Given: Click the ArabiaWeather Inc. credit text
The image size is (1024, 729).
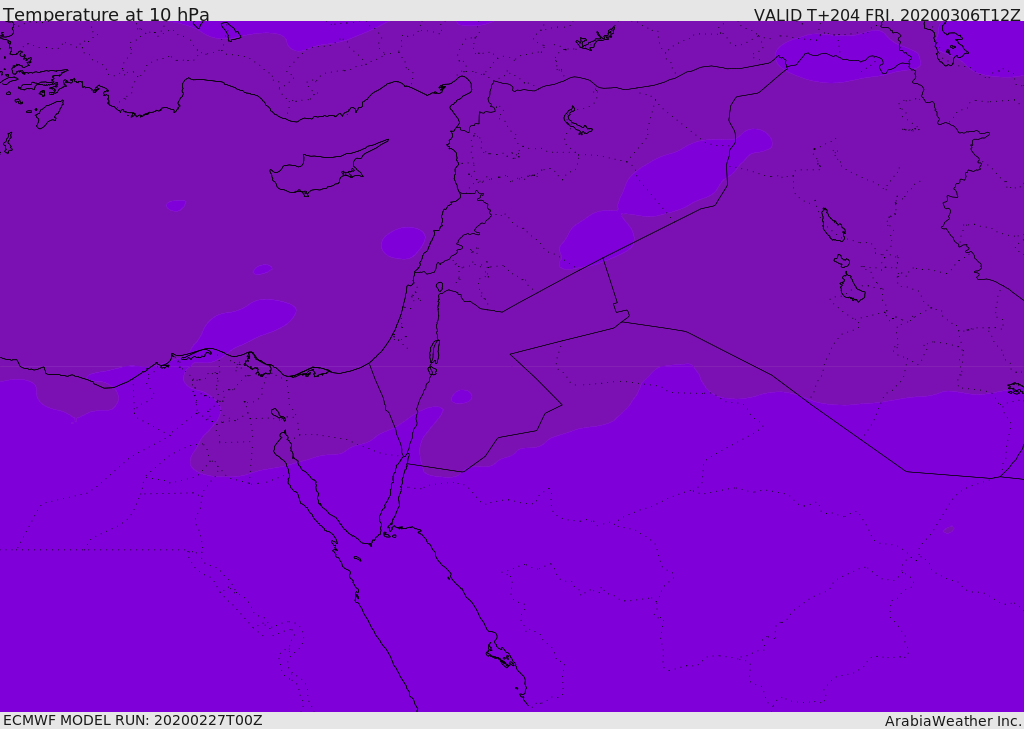Looking at the screenshot, I should tap(953, 721).
